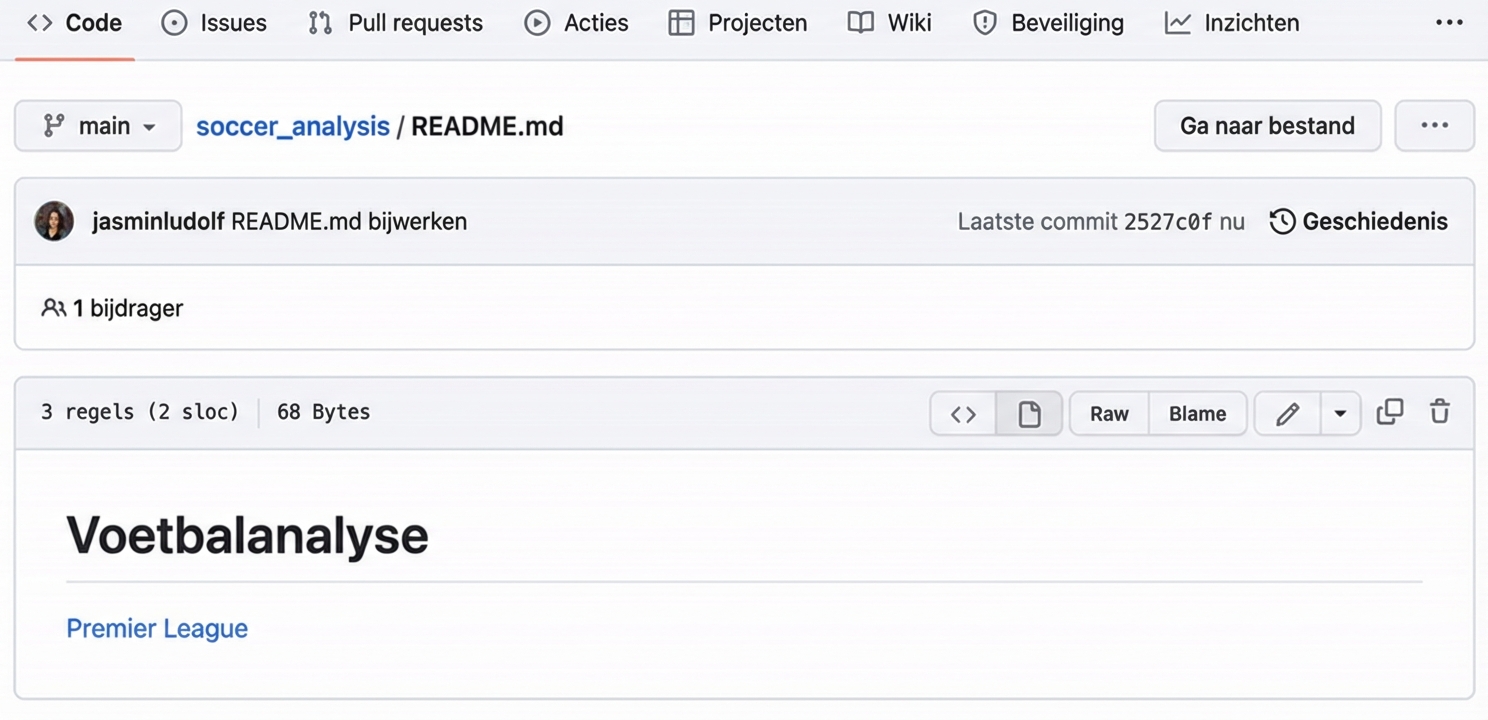Click the Ga naar bestand button

point(1267,126)
